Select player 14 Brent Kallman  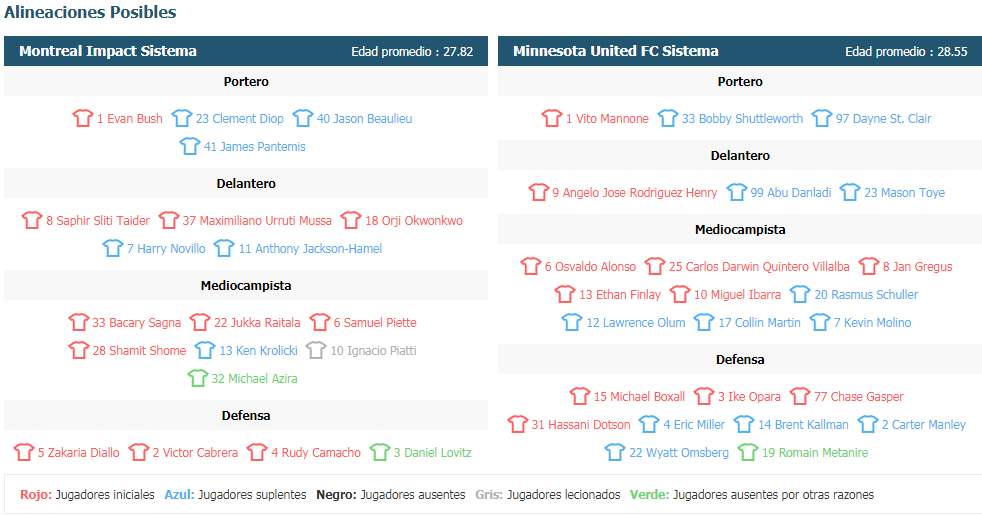click(804, 425)
